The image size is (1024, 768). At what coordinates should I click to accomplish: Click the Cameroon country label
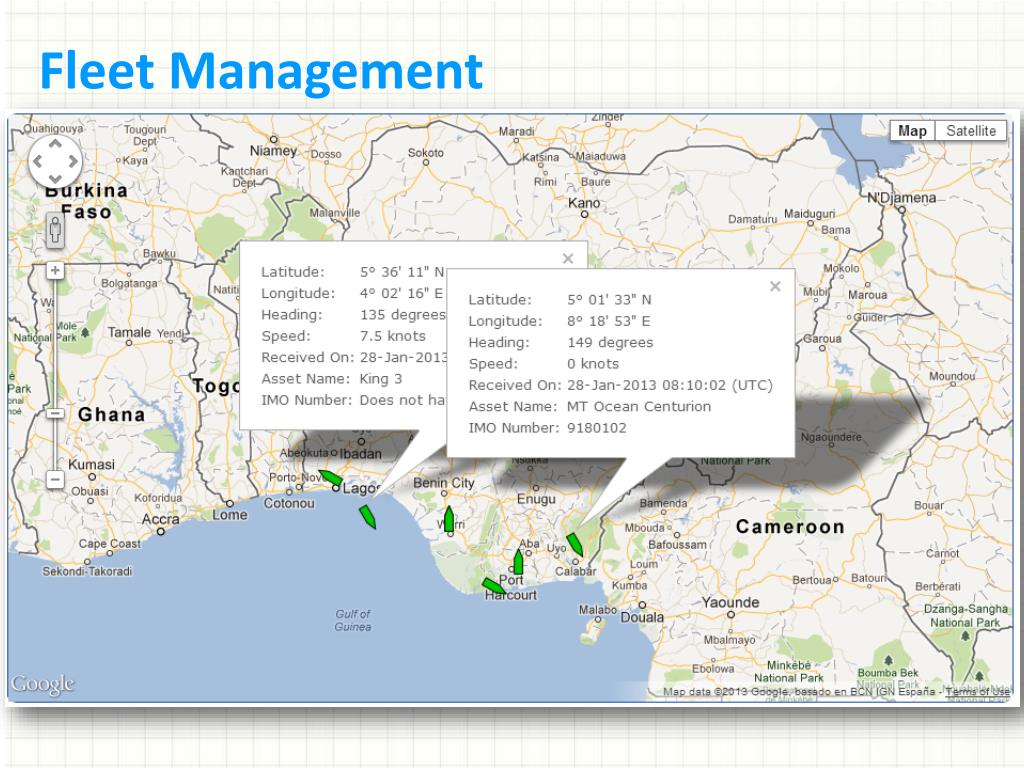[x=790, y=526]
